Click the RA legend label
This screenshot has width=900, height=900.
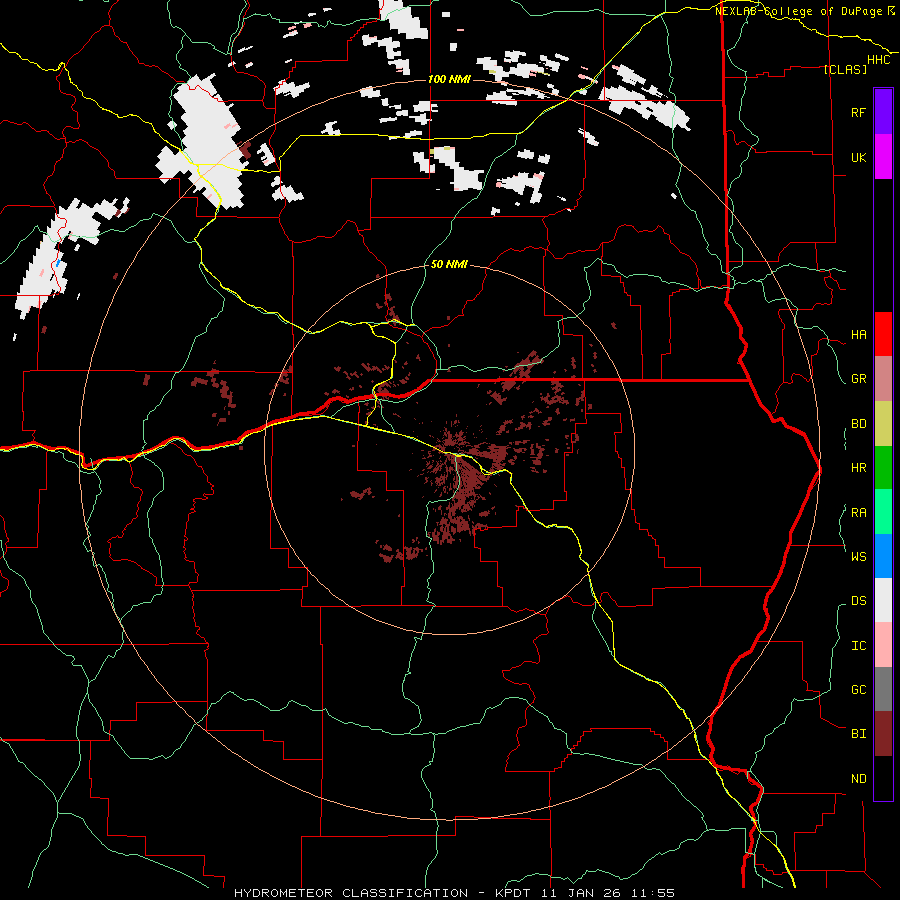tap(858, 513)
